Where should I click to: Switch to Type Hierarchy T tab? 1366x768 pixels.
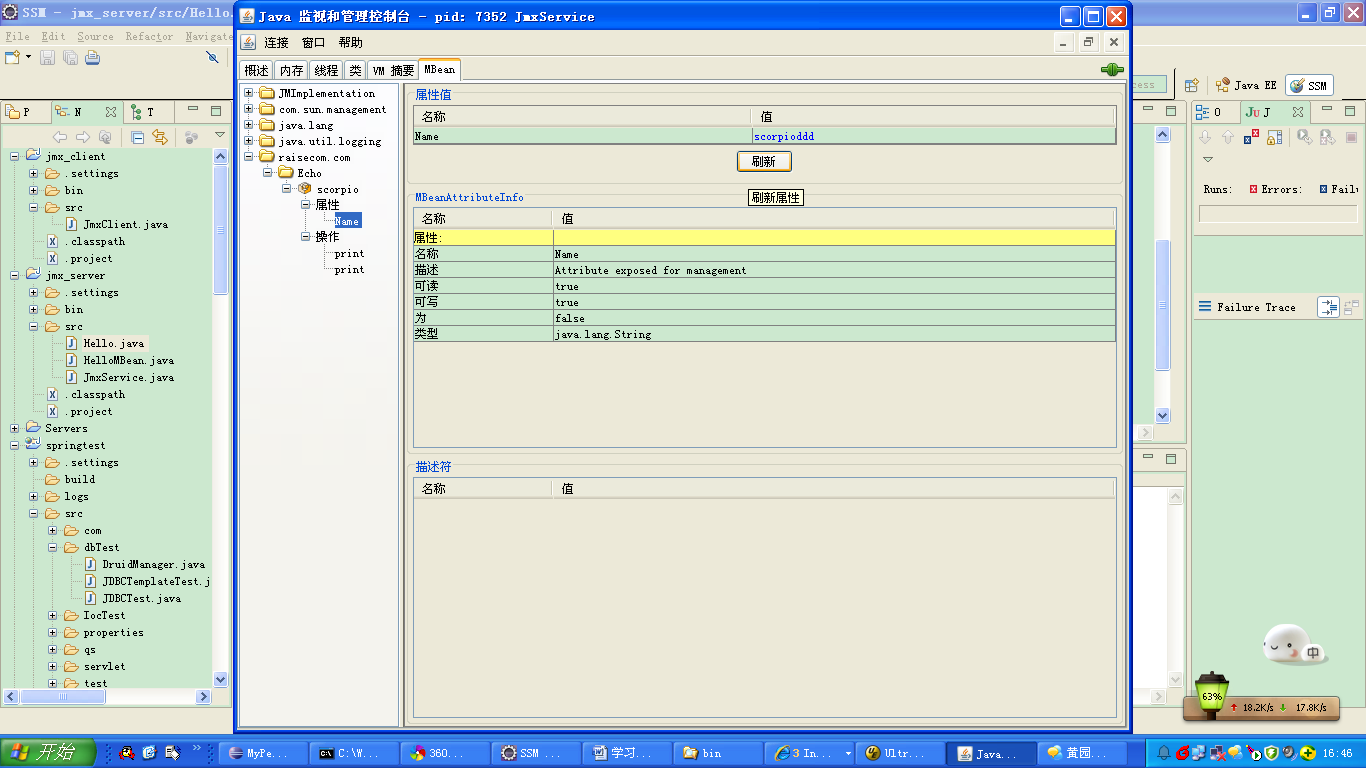point(143,112)
